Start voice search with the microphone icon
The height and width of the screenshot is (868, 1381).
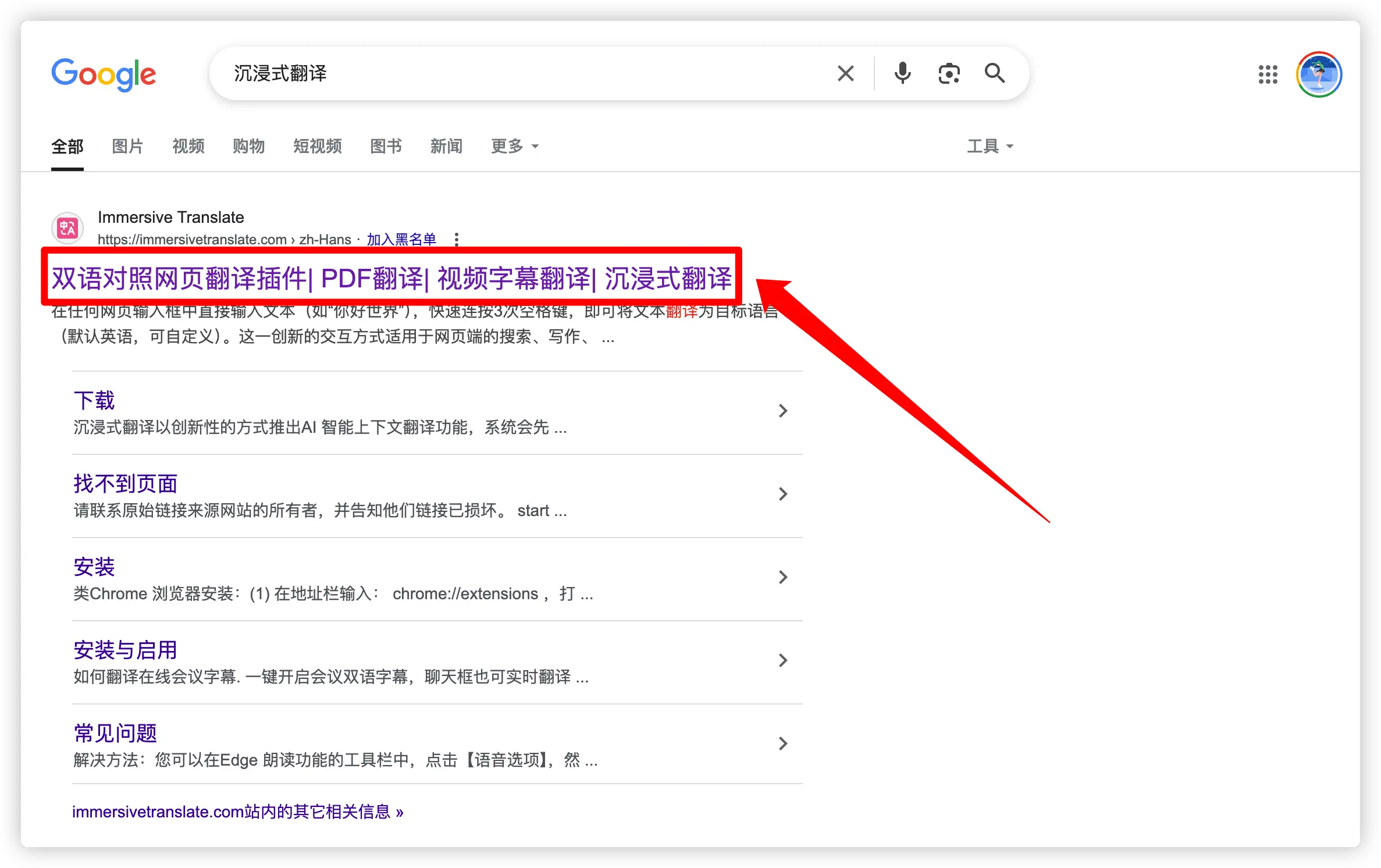902,73
